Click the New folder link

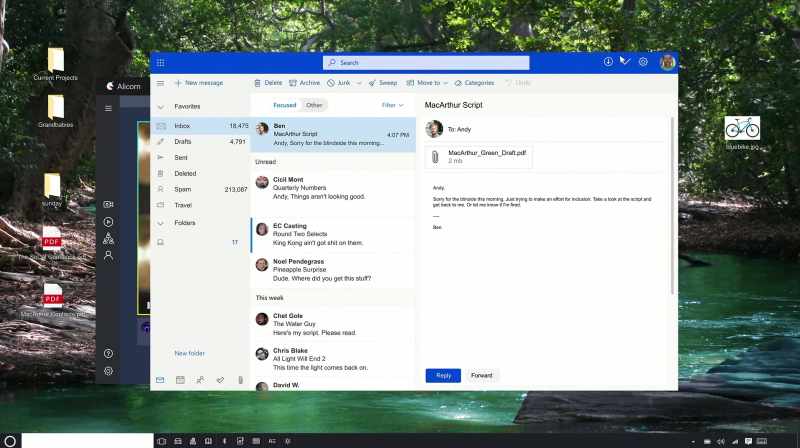(189, 353)
